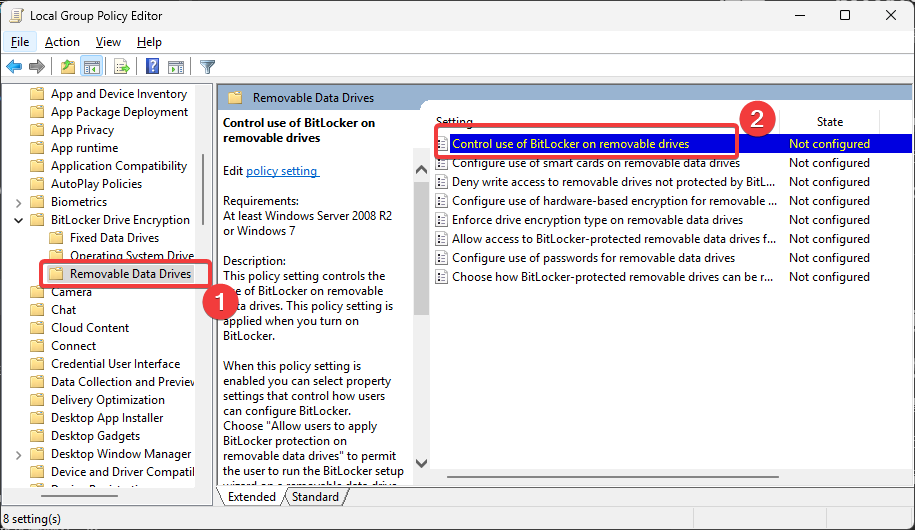Click the tree pane vertical scrollbar thumb

tap(203, 190)
